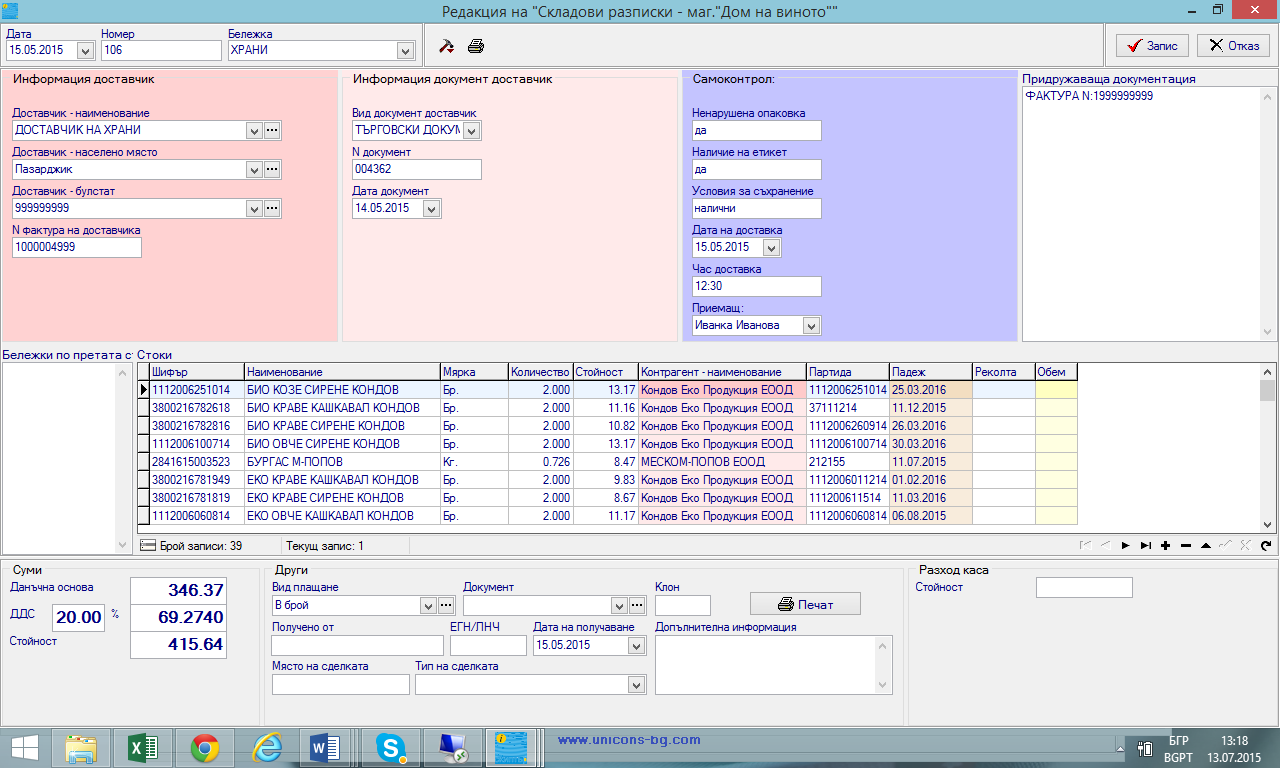Expand the Дата date picker dropdown
Screen dimensions: 1280x768
84,50
